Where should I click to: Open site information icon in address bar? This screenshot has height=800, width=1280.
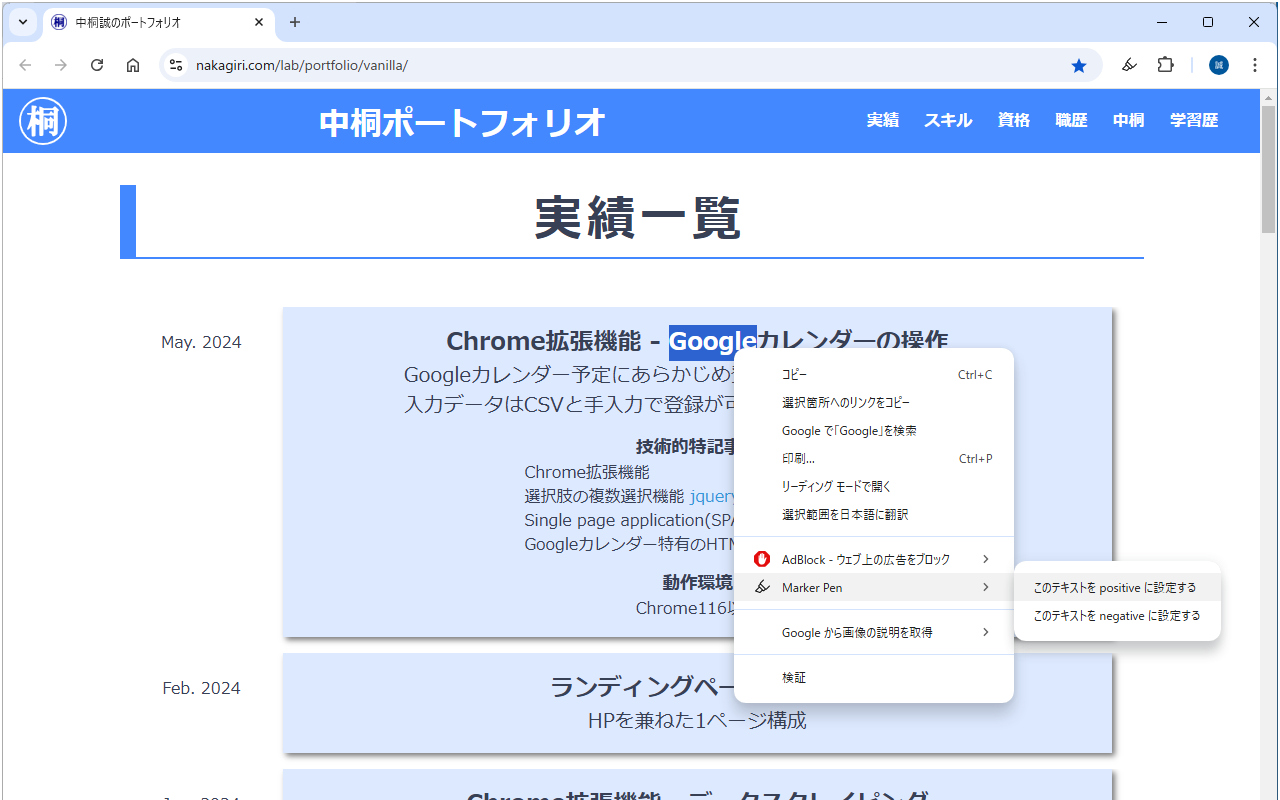(176, 65)
